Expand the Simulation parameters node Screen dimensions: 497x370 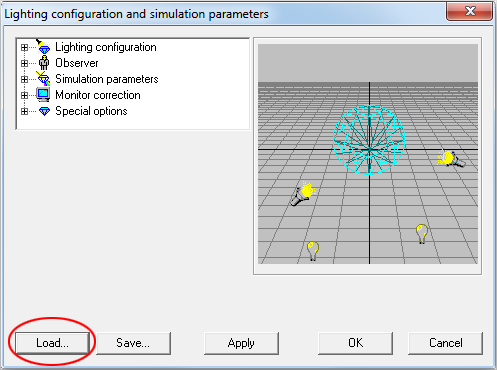click(x=24, y=79)
